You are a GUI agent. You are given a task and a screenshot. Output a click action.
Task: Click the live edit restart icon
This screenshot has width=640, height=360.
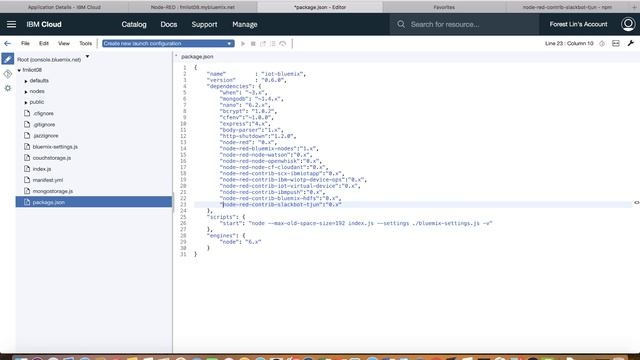click(x=282, y=44)
